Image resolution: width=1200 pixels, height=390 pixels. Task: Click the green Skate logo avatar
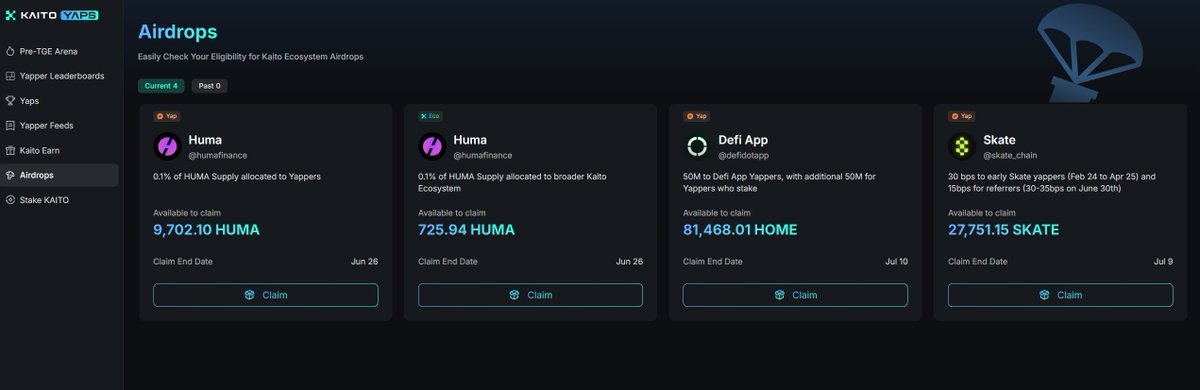click(961, 147)
